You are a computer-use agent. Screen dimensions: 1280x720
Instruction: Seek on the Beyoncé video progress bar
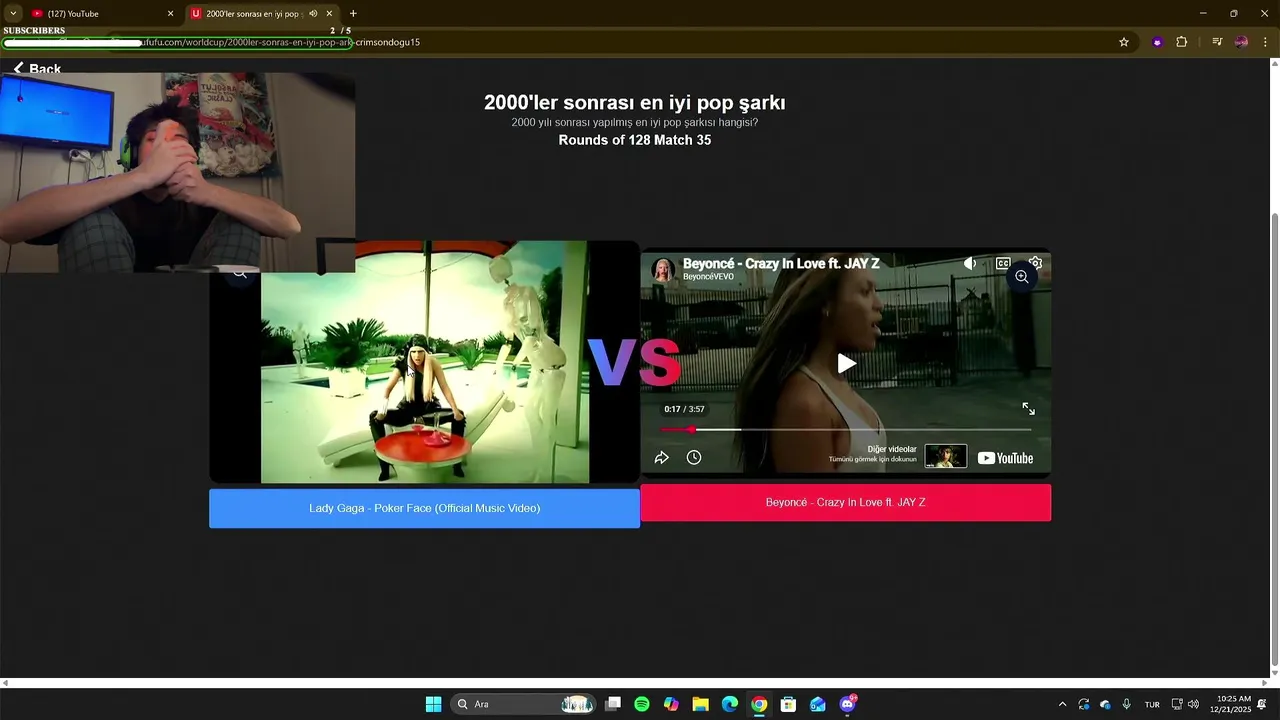tap(846, 429)
